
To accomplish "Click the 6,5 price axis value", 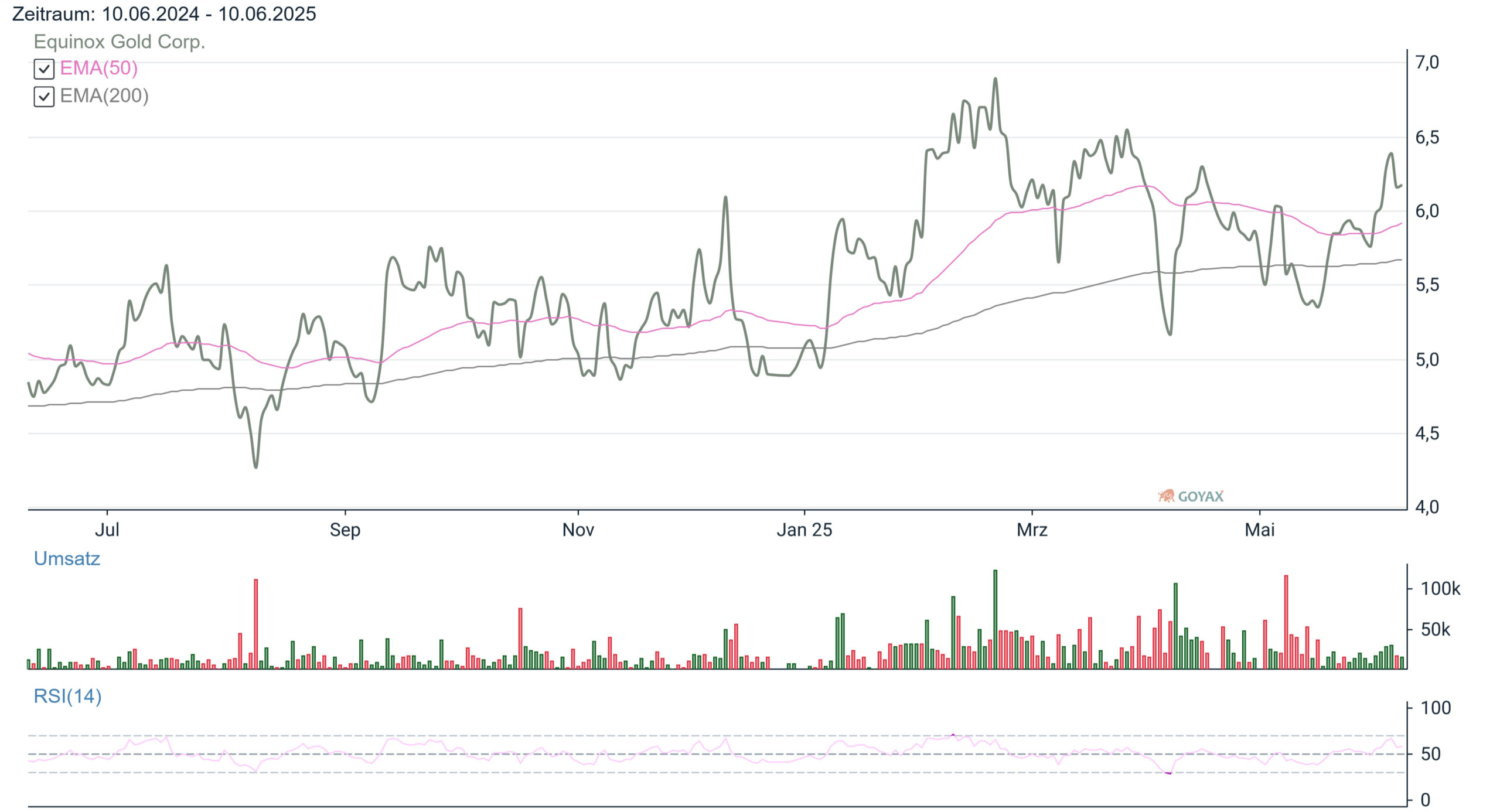I will (1427, 138).
